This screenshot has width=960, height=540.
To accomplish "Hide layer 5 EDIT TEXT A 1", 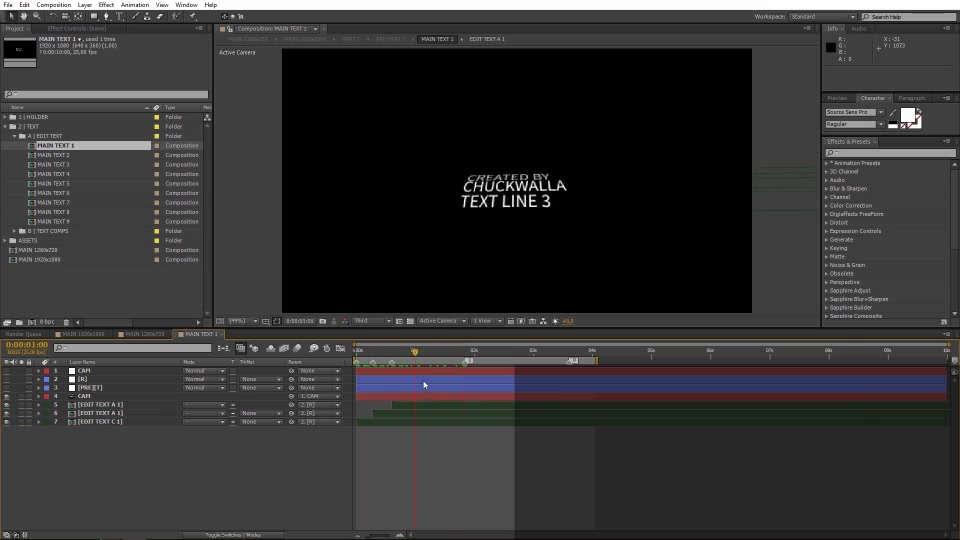I will (7, 405).
